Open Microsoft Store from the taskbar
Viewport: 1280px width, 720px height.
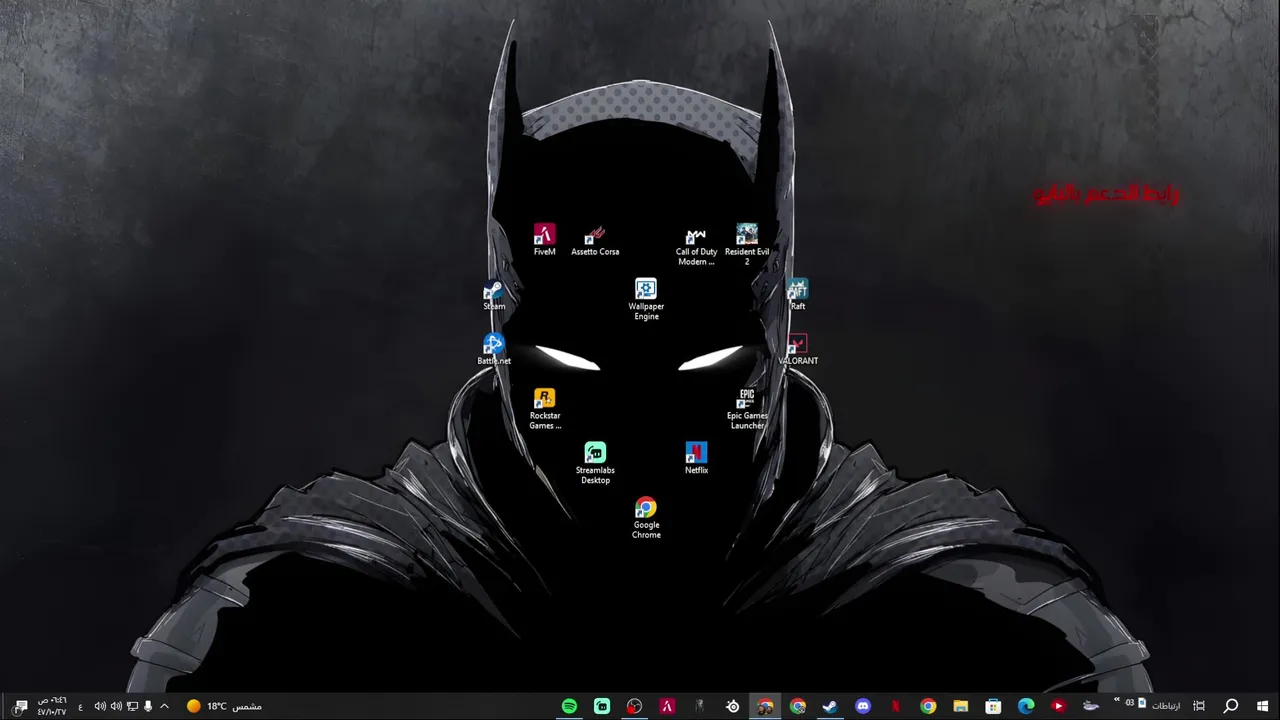point(993,706)
